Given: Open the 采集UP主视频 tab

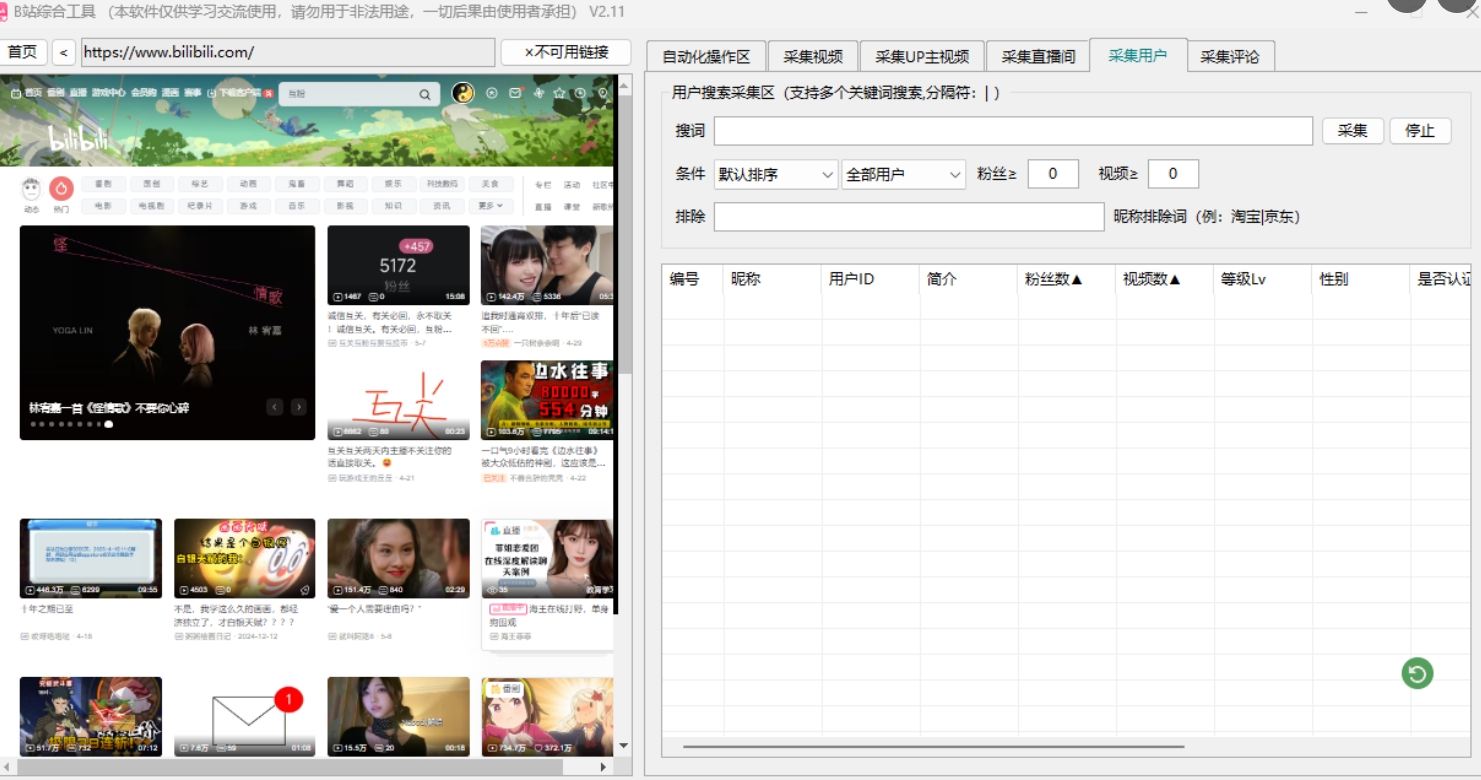Looking at the screenshot, I should point(922,56).
